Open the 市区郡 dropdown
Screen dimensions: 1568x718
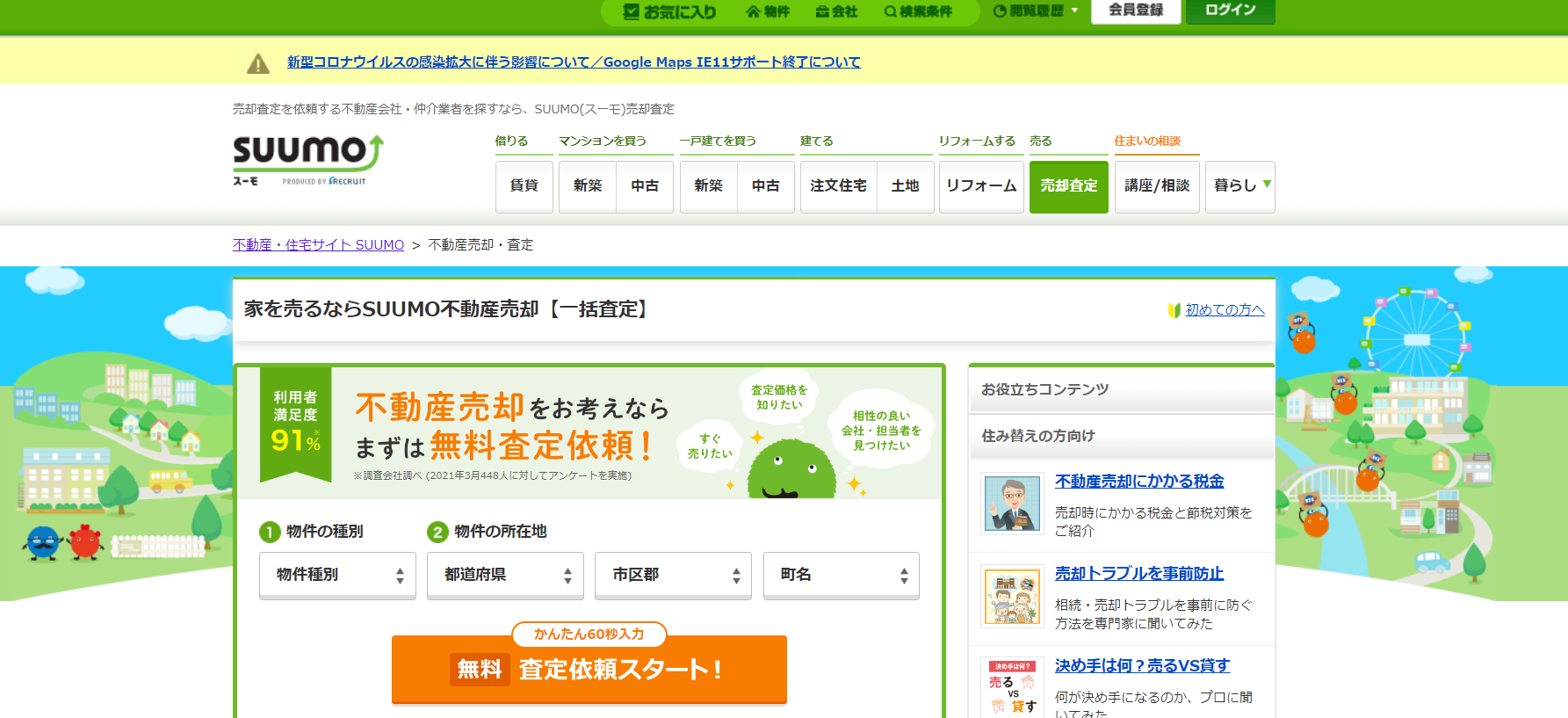coord(673,575)
